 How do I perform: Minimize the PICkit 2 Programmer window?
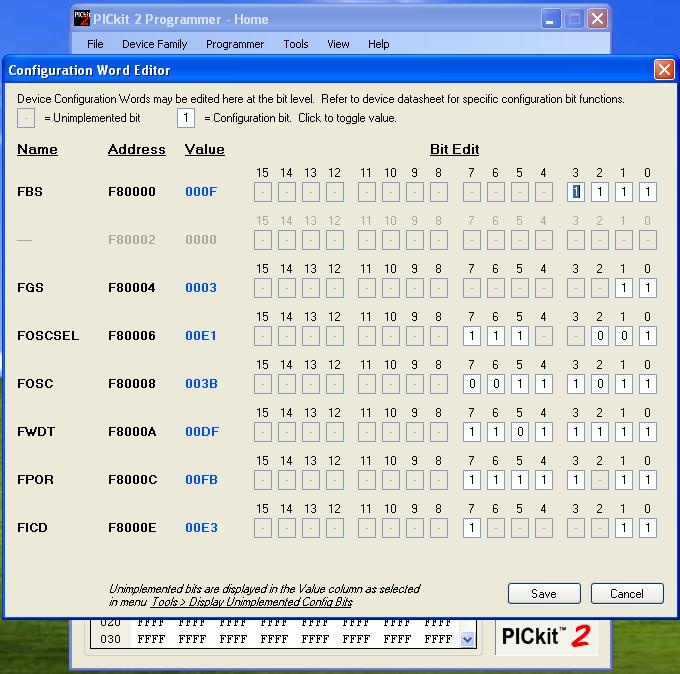(551, 19)
